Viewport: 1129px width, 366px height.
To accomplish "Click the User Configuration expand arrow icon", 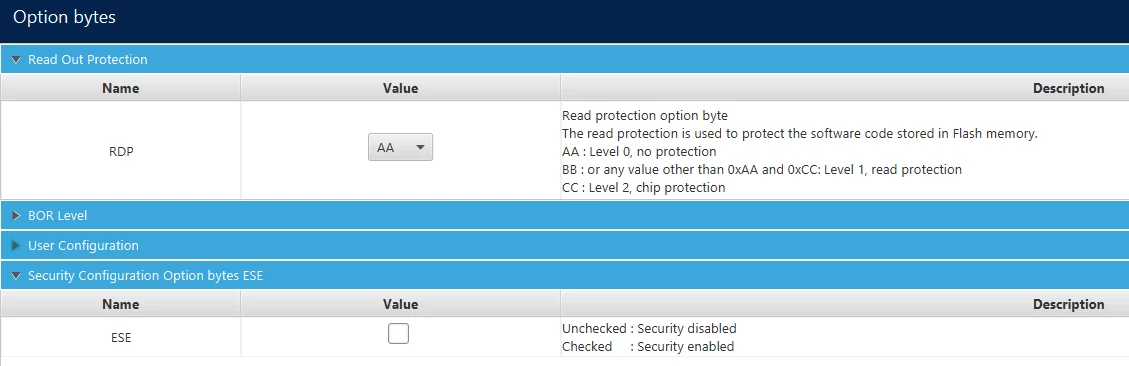I will click(16, 246).
